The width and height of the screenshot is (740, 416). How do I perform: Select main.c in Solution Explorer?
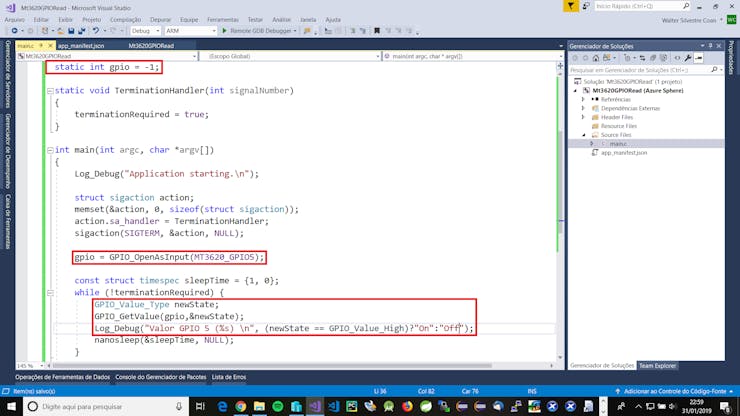(x=618, y=144)
